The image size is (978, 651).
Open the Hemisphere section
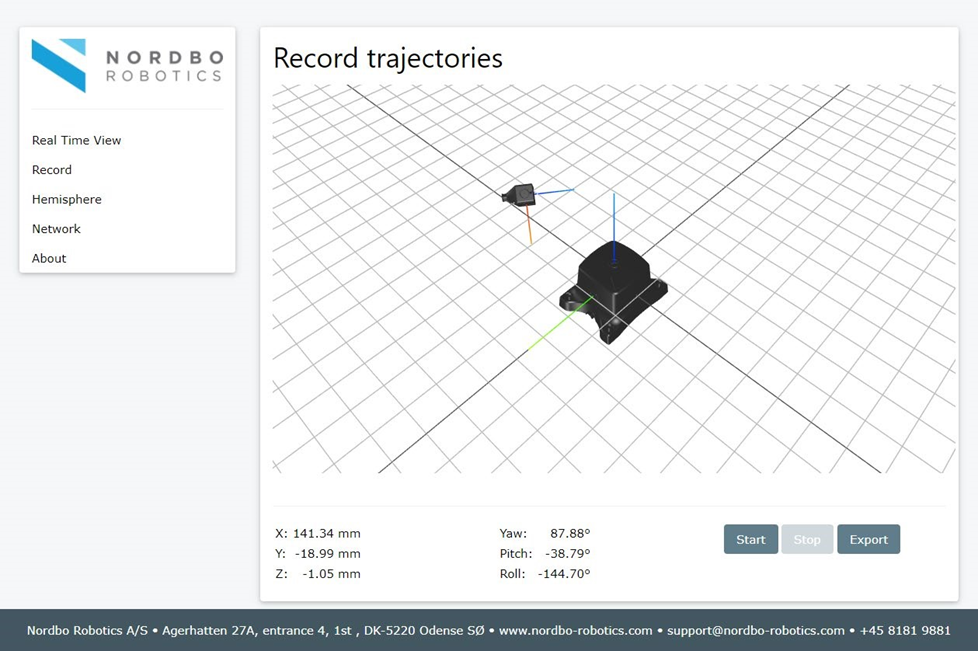pos(67,200)
